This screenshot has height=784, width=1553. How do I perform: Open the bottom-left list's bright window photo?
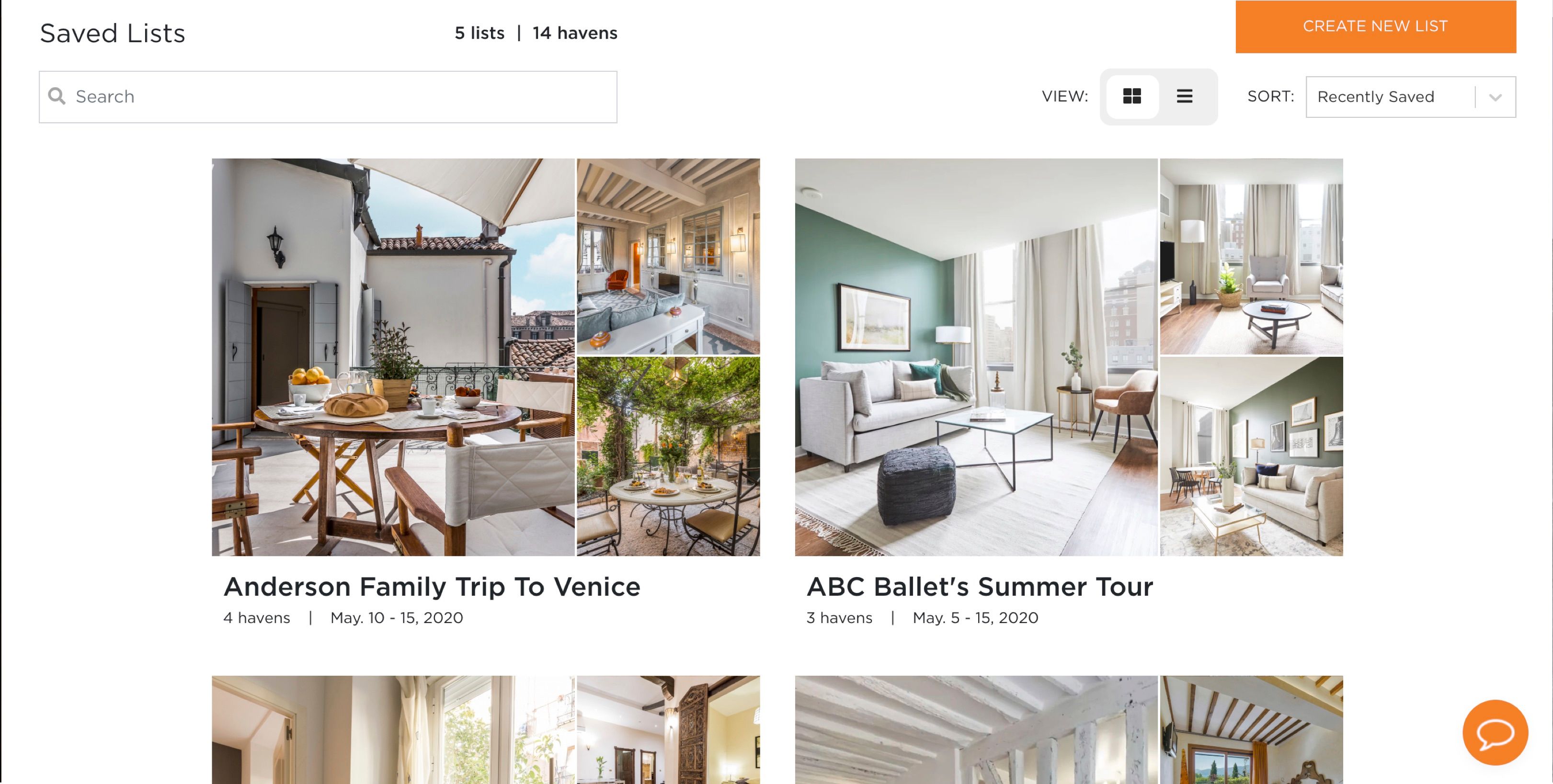(393, 730)
